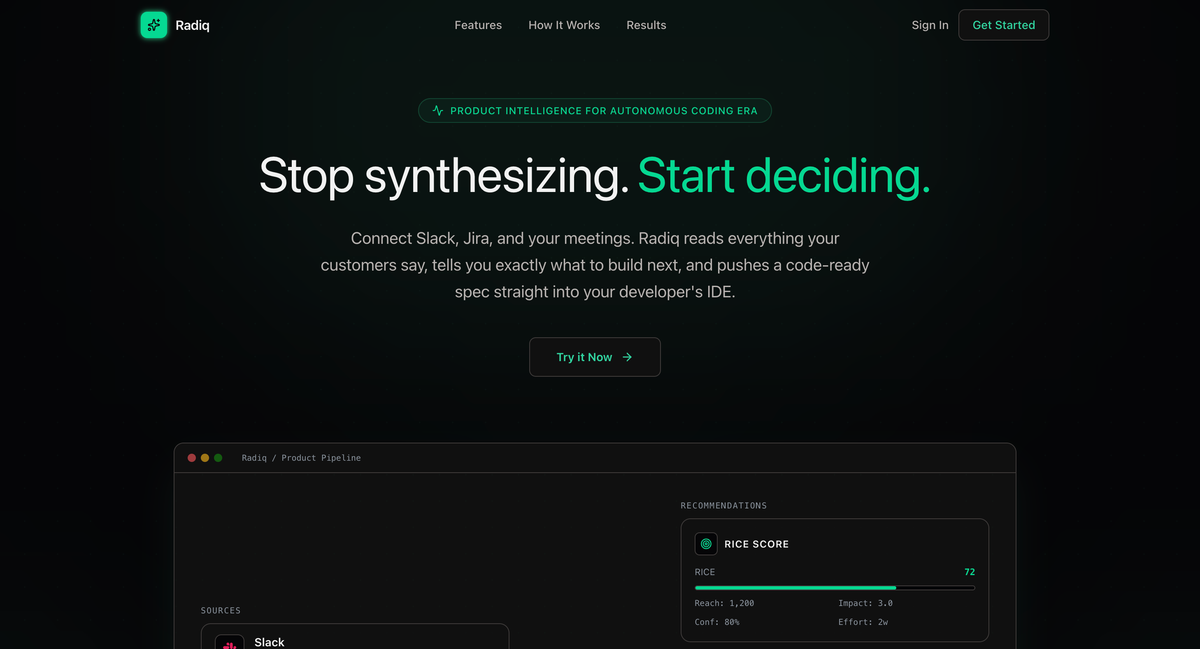
Task: Click 'Conf: 80%' text
Action: (717, 622)
